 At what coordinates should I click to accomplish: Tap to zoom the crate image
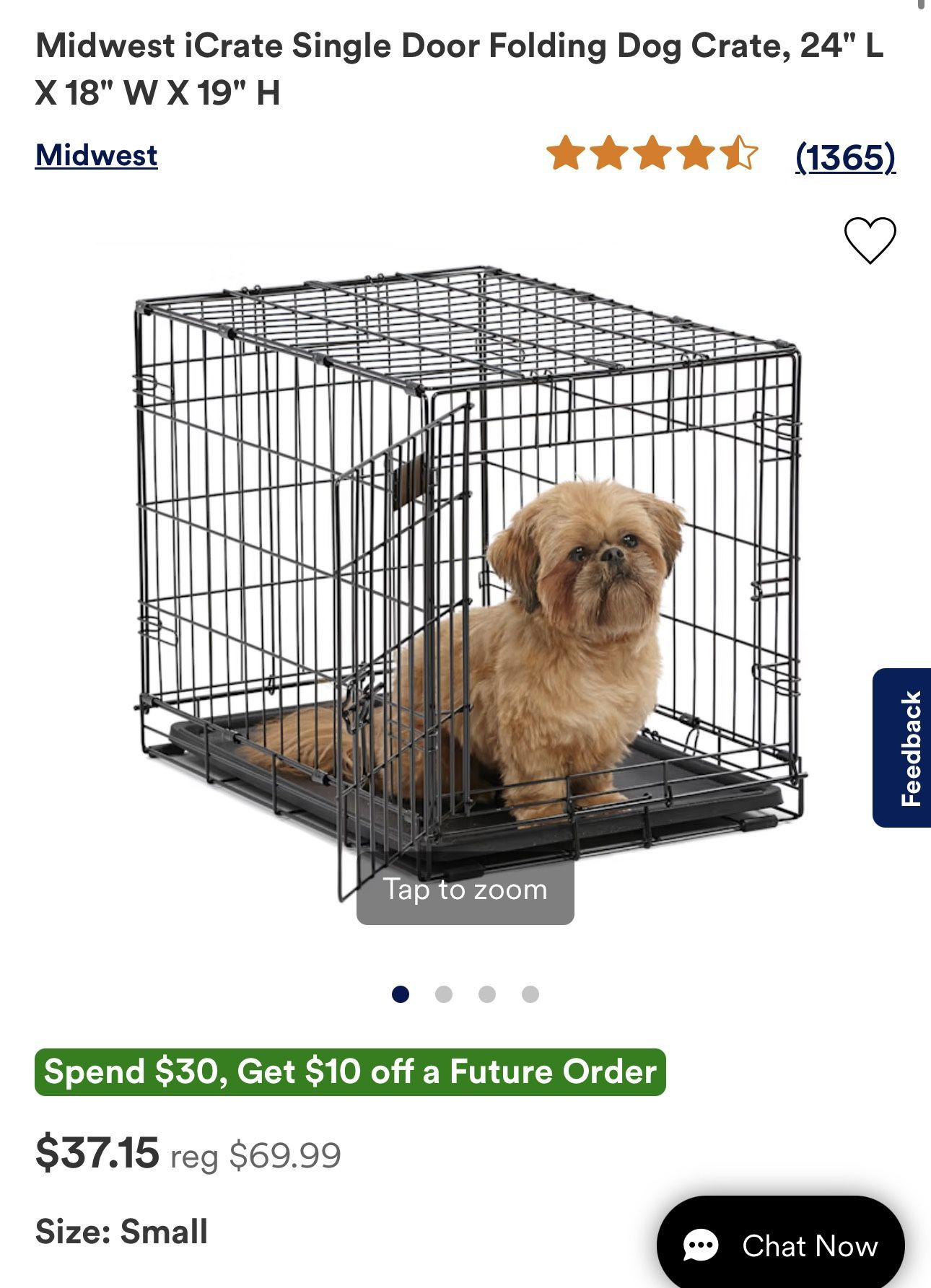pyautogui.click(x=465, y=890)
